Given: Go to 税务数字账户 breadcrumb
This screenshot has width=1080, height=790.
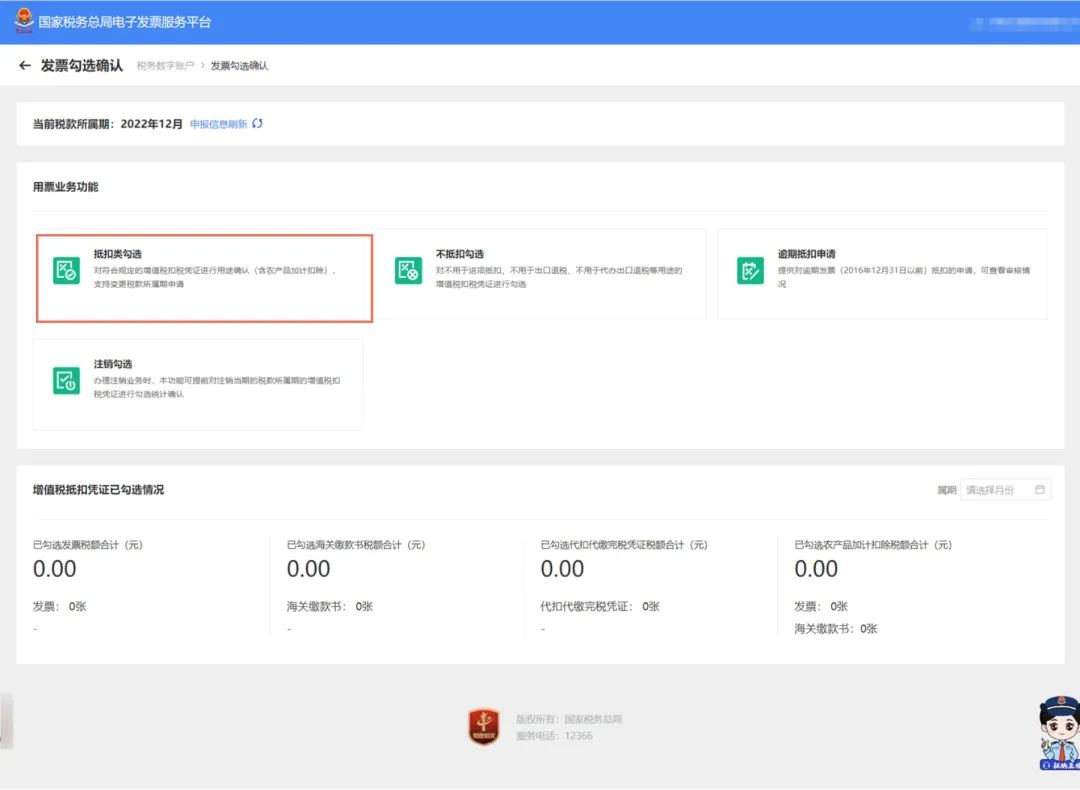Looking at the screenshot, I should [x=165, y=66].
